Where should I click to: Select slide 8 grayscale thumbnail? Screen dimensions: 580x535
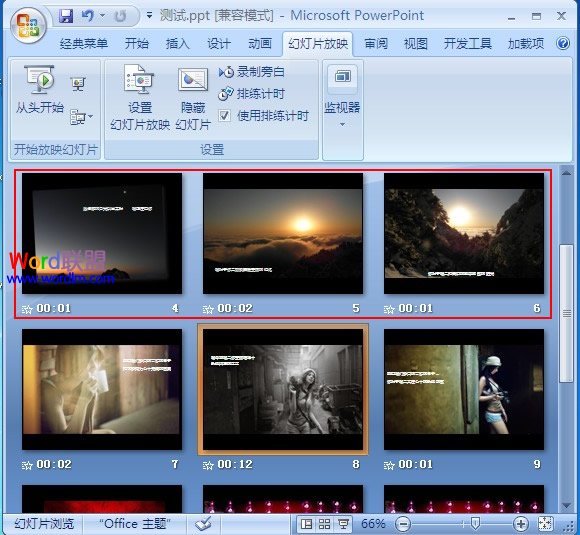[x=283, y=390]
